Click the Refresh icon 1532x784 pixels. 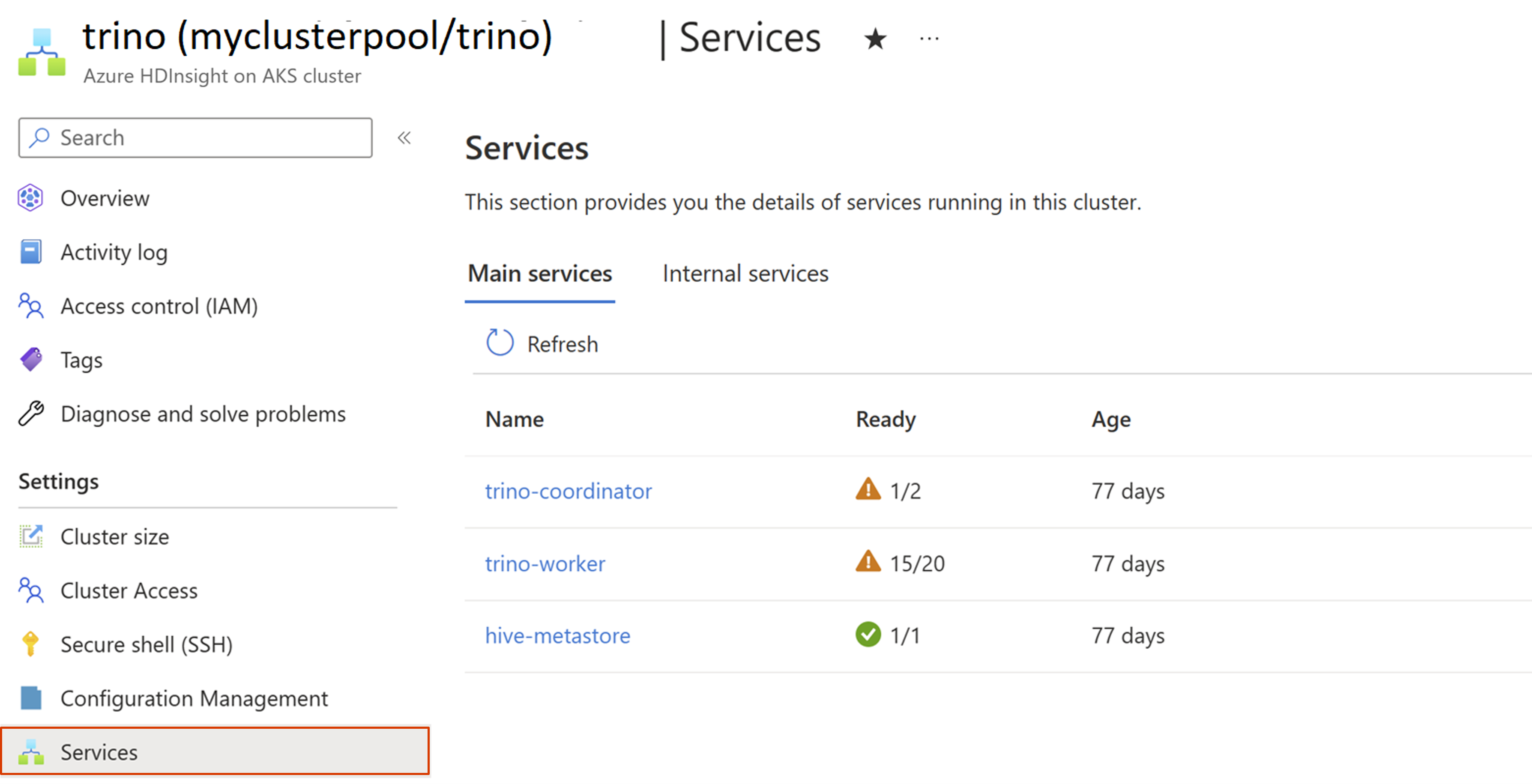coord(500,343)
